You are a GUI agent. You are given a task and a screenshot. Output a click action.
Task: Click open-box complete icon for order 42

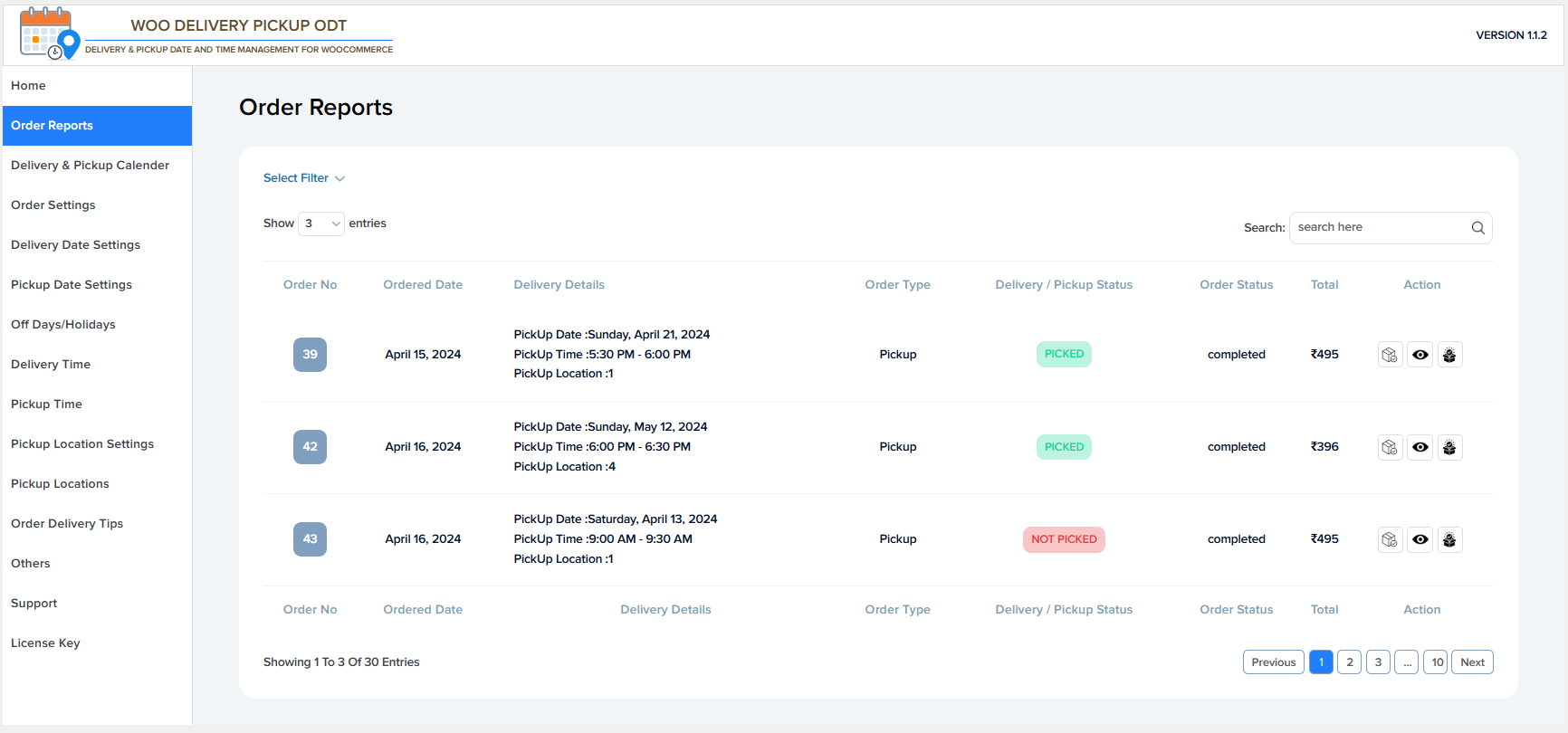[x=1449, y=447]
